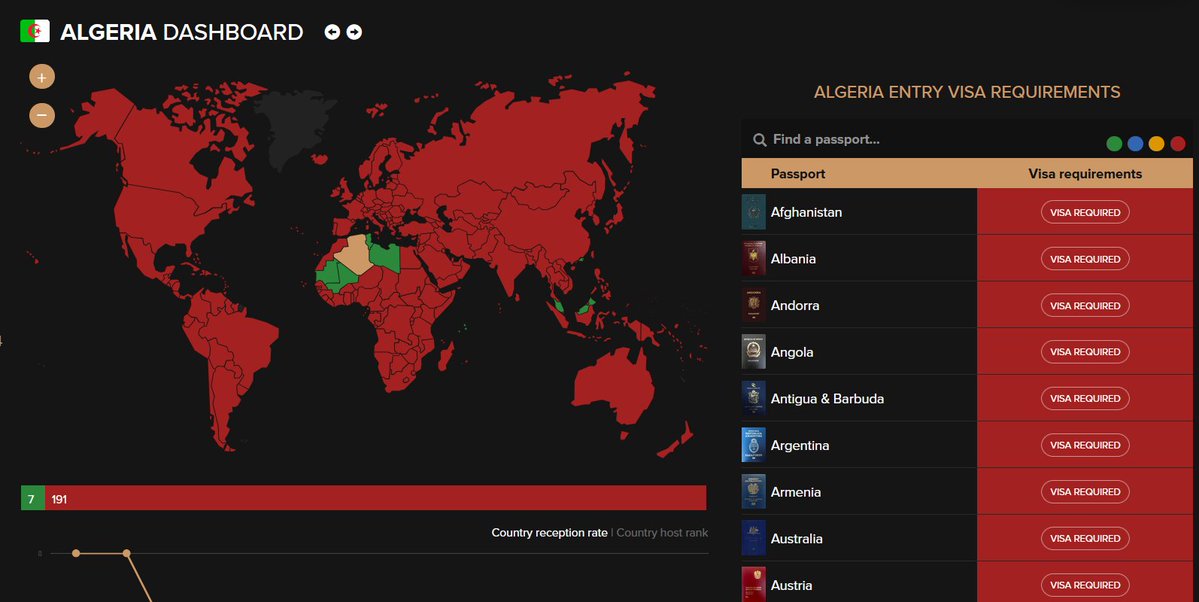
Task: Zoom in the map with plus button
Action: 42,76
